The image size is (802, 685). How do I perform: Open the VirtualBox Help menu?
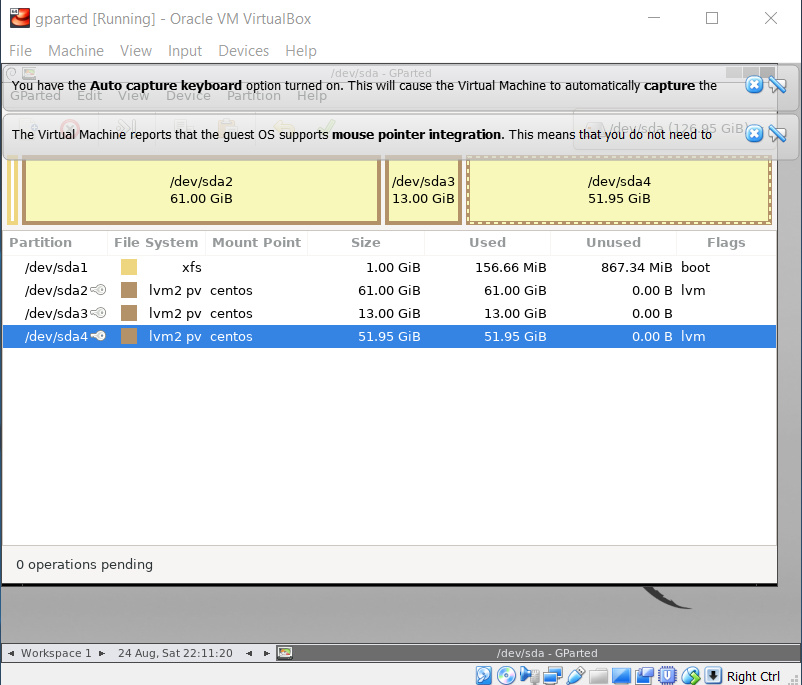click(x=301, y=51)
